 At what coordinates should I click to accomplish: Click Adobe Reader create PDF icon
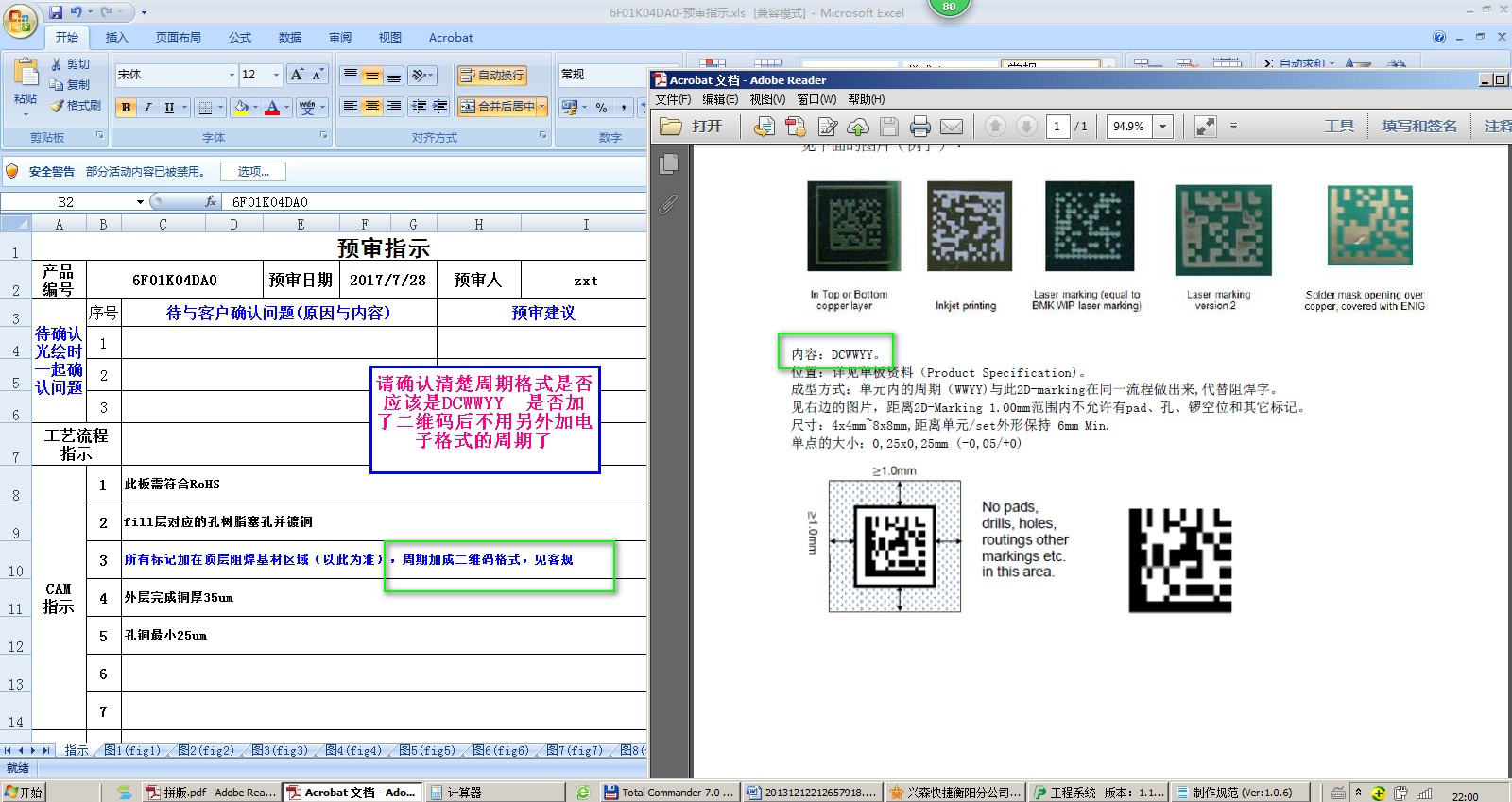pyautogui.click(x=797, y=127)
